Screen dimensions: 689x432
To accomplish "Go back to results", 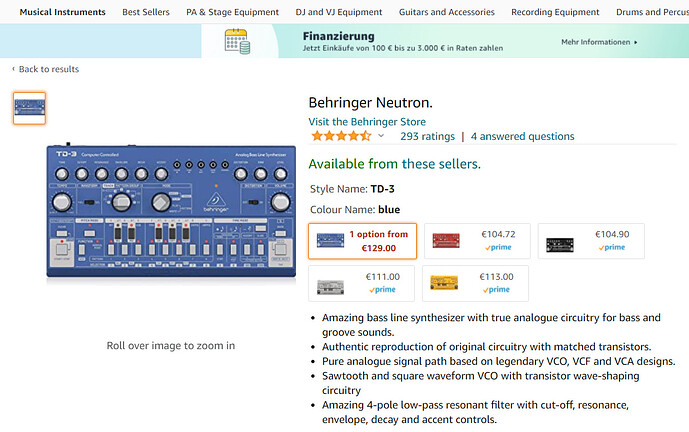I will pyautogui.click(x=47, y=69).
